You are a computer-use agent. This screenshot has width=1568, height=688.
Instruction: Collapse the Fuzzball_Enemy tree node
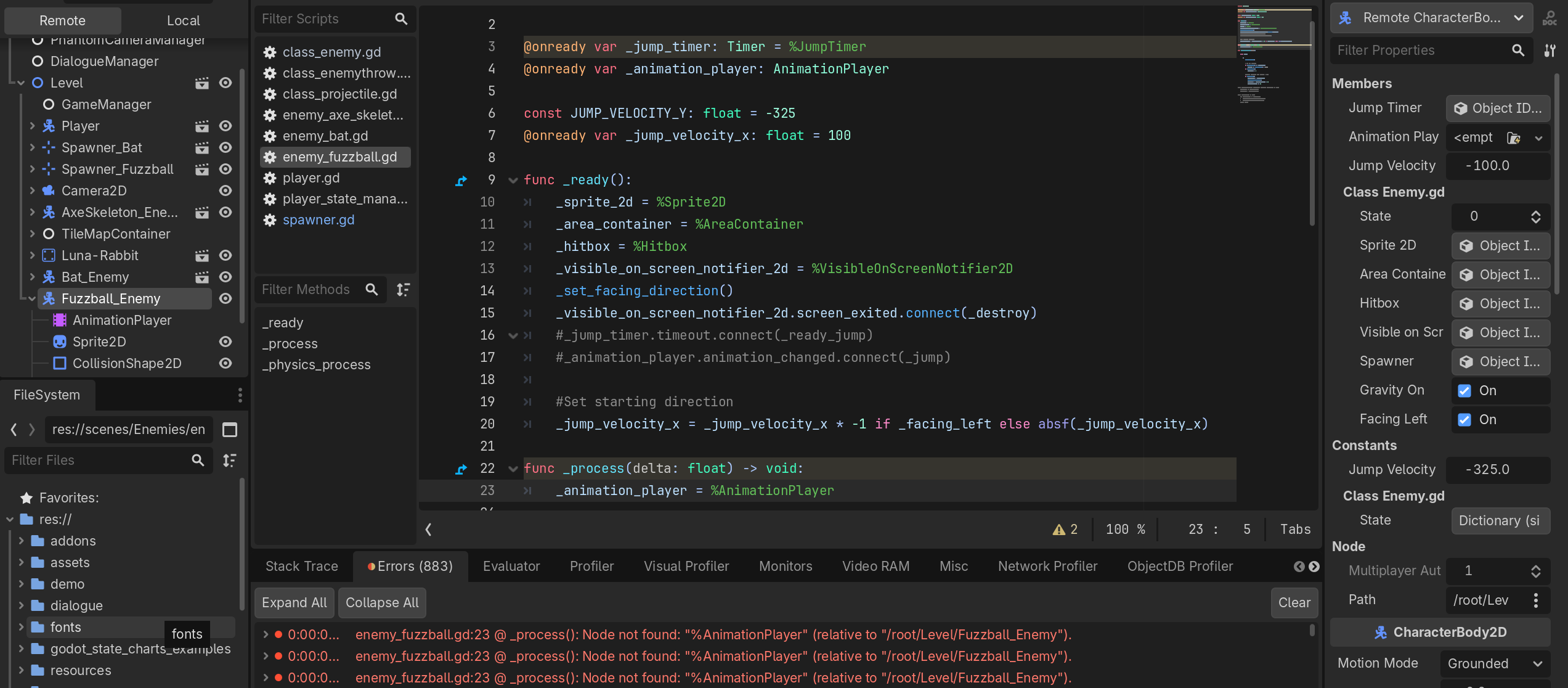(x=31, y=298)
